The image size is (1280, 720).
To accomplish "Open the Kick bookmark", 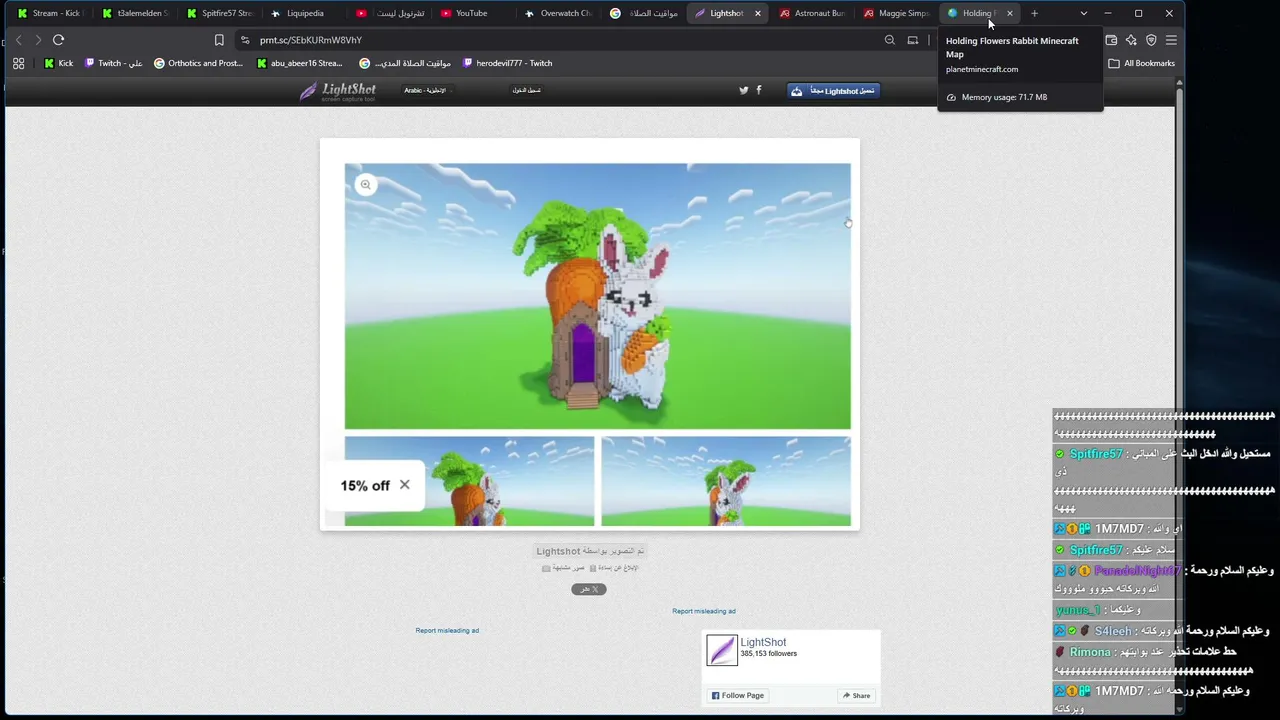I will (x=58, y=63).
